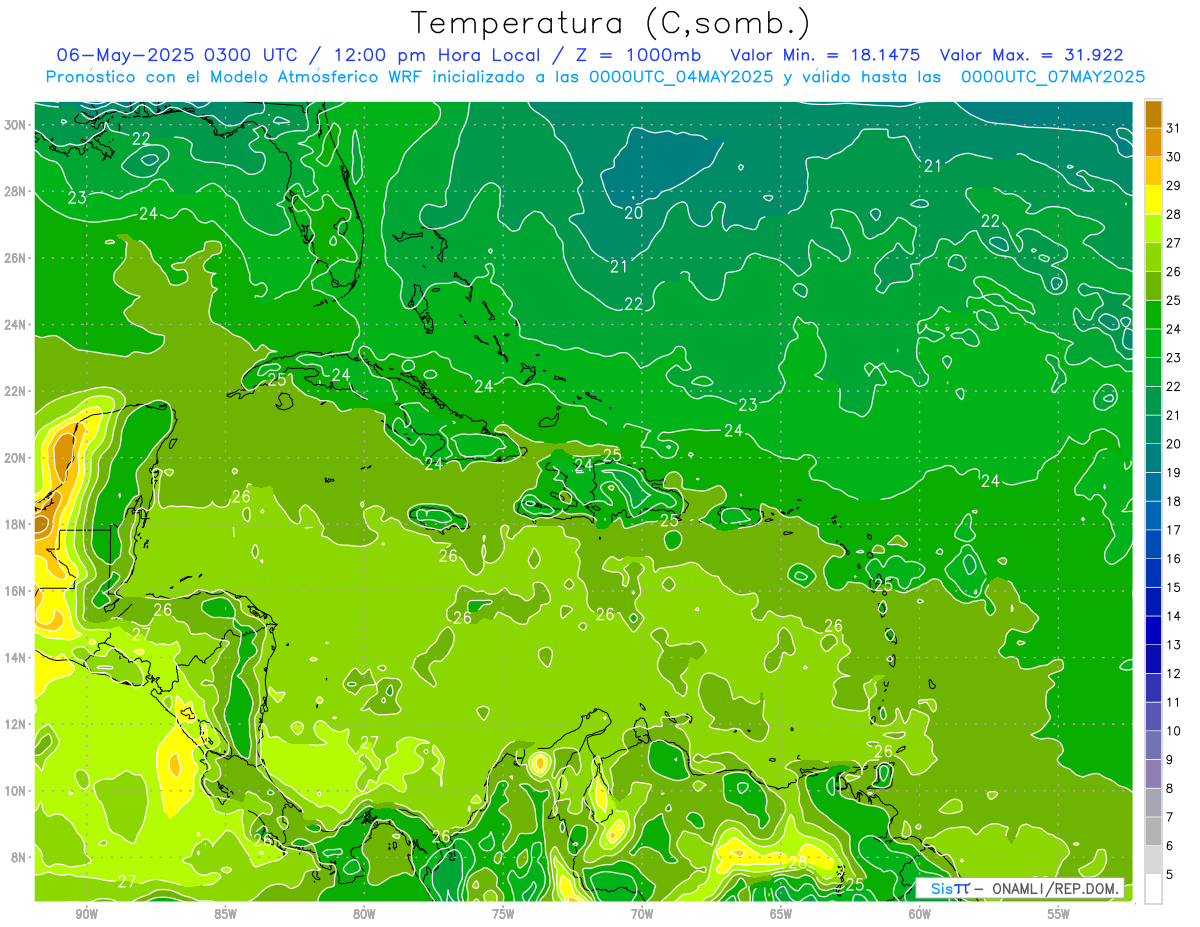Click the "8N" latitude axis label

point(18,858)
